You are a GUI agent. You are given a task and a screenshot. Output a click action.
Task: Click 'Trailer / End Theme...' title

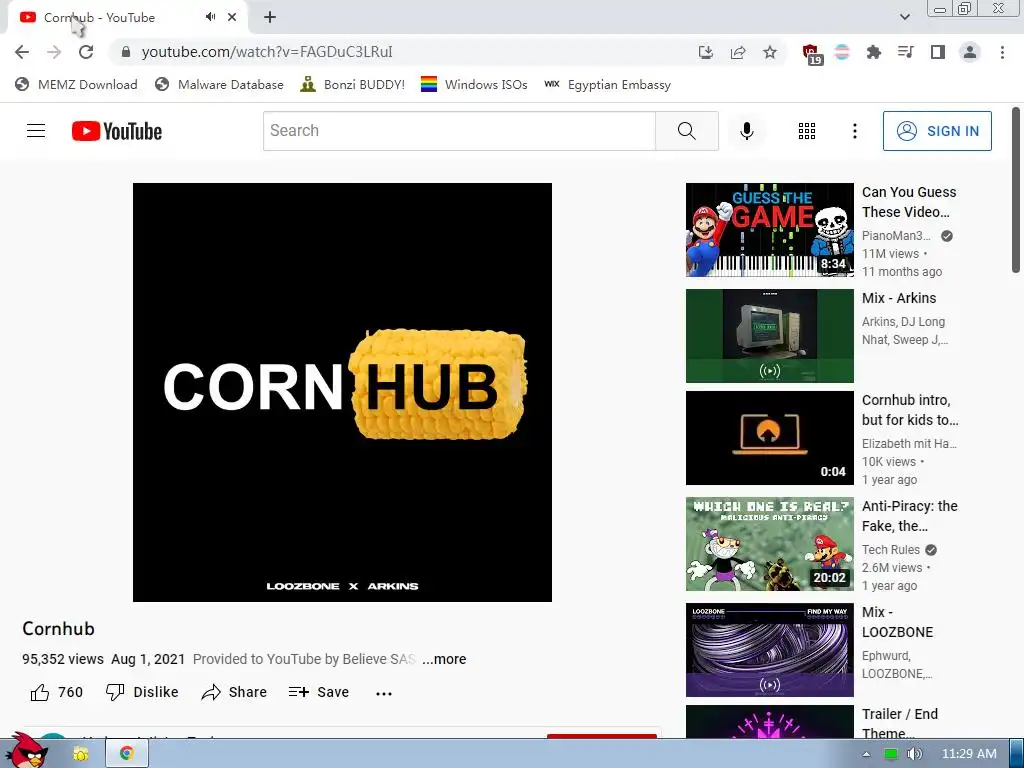click(x=900, y=723)
